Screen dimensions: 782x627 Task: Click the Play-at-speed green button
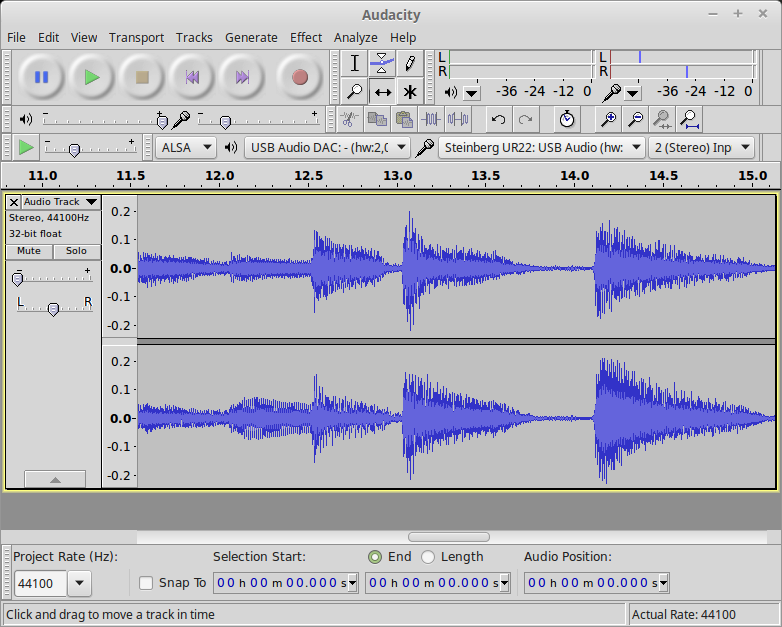(x=26, y=148)
